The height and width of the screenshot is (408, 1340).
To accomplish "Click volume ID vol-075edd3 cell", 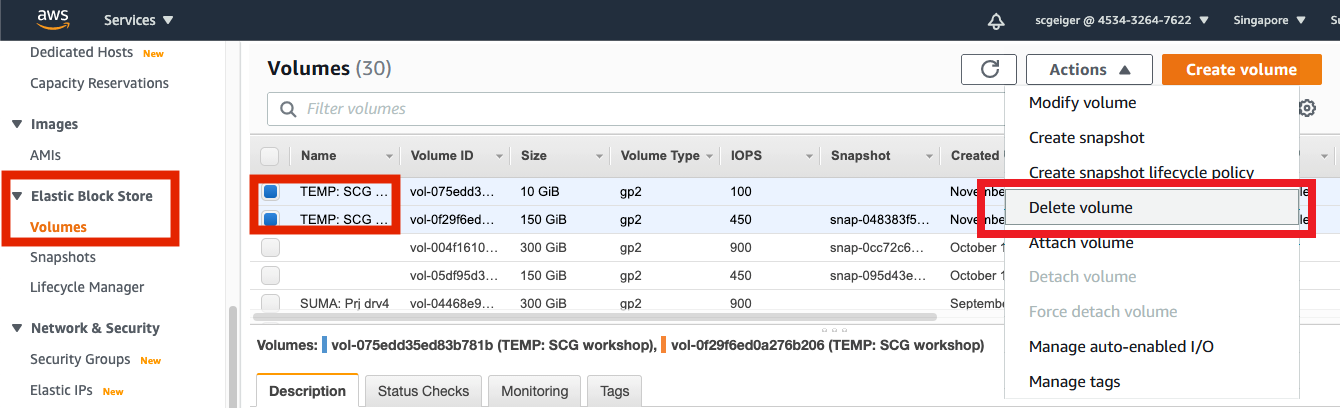I will click(453, 191).
